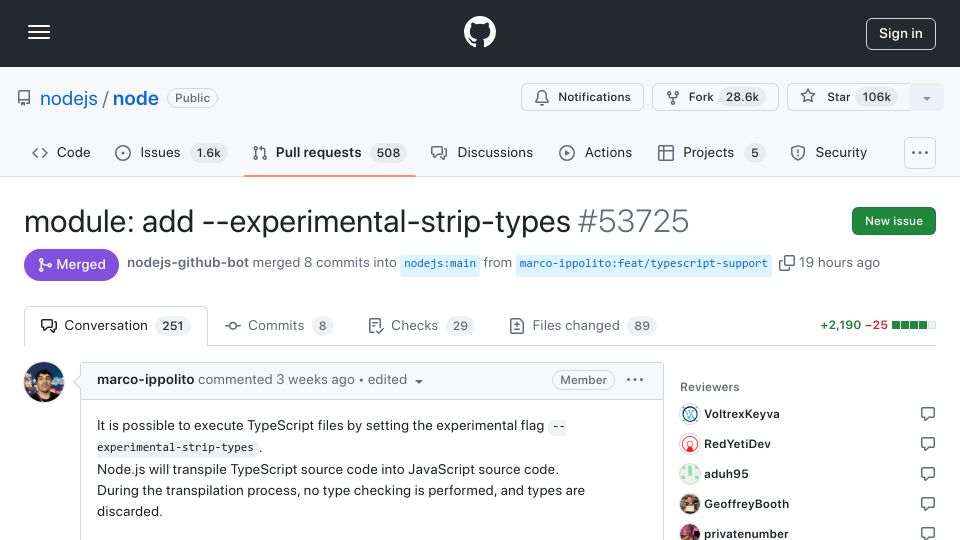This screenshot has height=540, width=960.
Task: Open reviewer aduh95's profile
Action: click(x=726, y=474)
